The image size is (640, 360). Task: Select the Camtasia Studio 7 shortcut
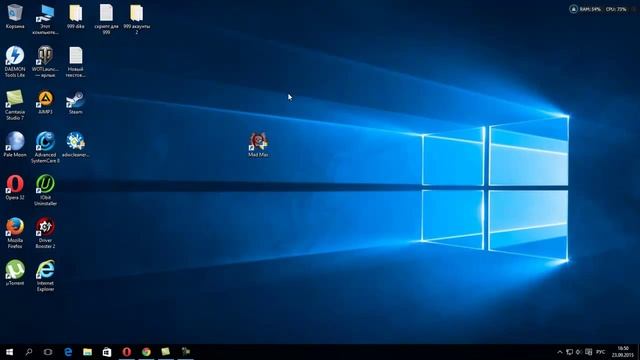click(15, 104)
